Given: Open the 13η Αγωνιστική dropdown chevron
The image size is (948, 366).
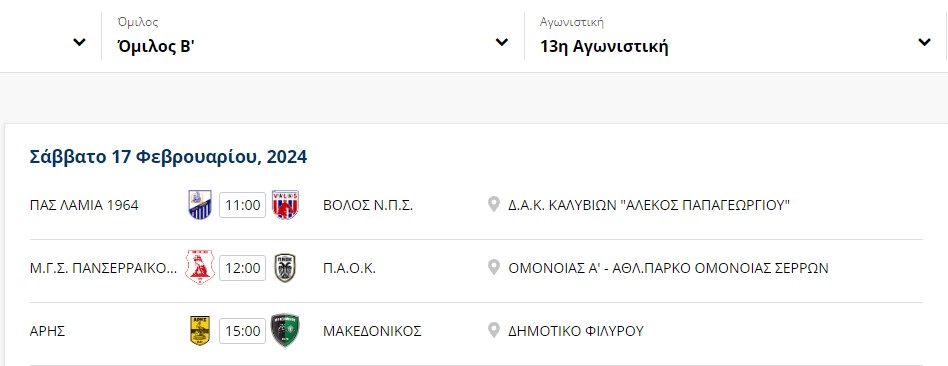Looking at the screenshot, I should pyautogui.click(x=924, y=42).
